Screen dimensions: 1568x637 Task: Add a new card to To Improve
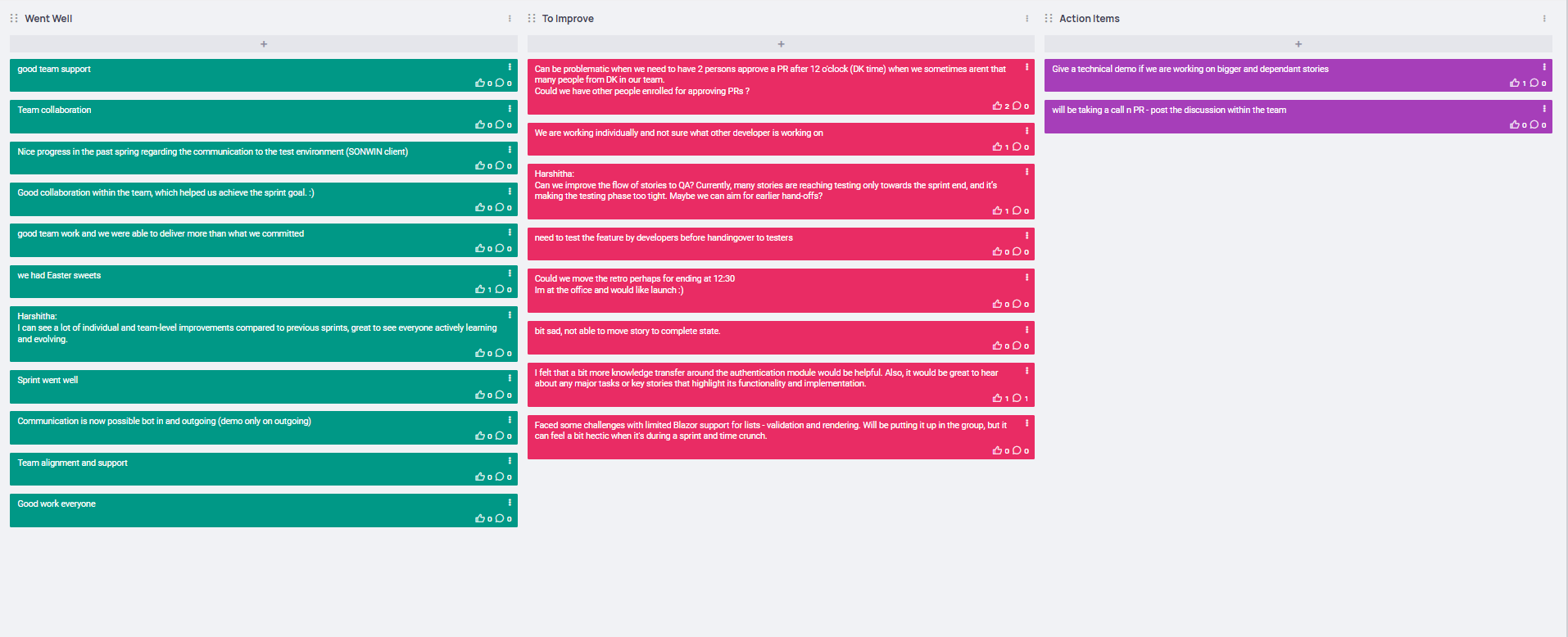point(781,43)
